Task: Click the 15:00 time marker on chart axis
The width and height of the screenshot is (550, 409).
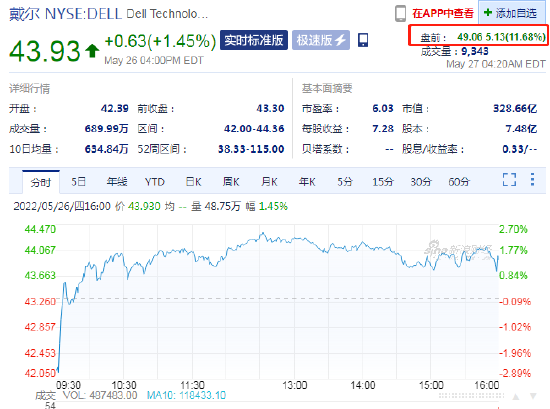Action: tap(431, 385)
